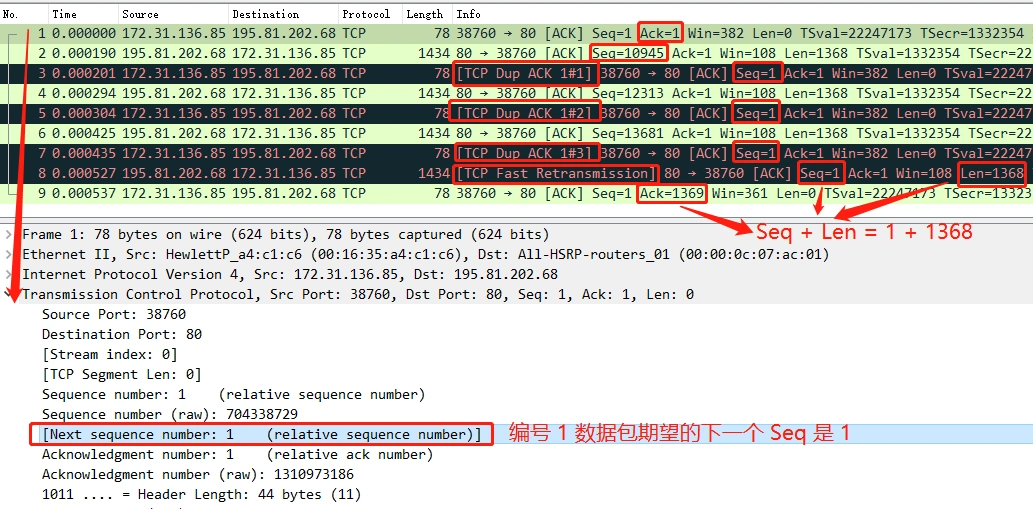
Task: Select the Sequence number (raw) field
Action: pos(170,415)
